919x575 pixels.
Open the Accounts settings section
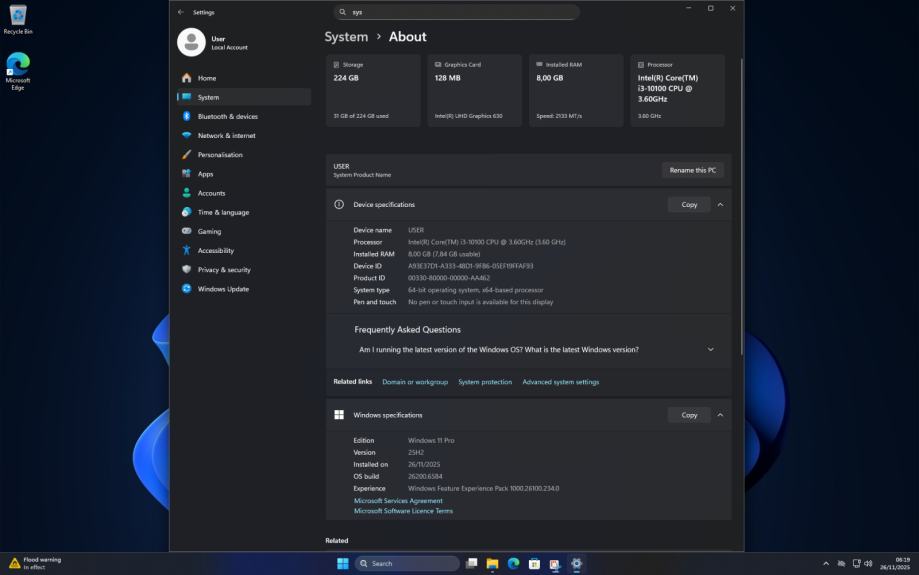click(211, 193)
